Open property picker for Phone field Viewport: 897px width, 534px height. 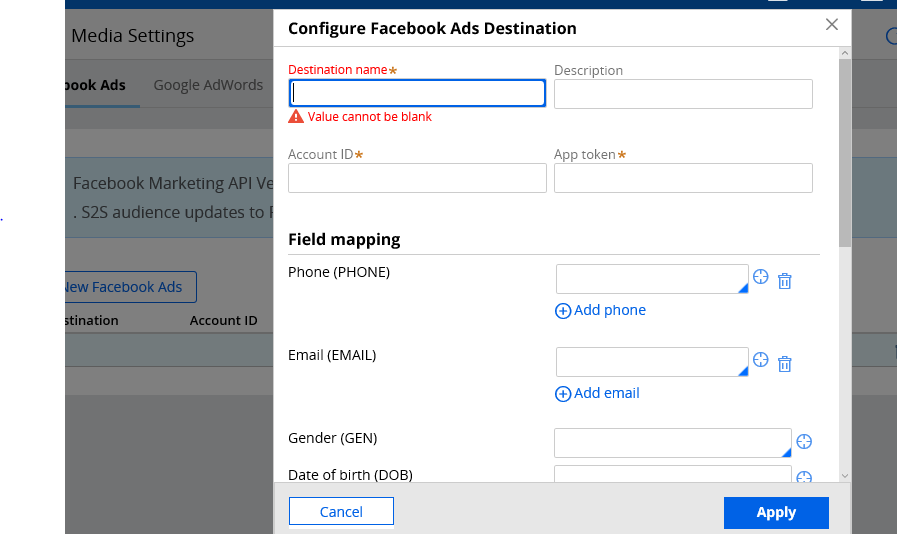tap(760, 277)
